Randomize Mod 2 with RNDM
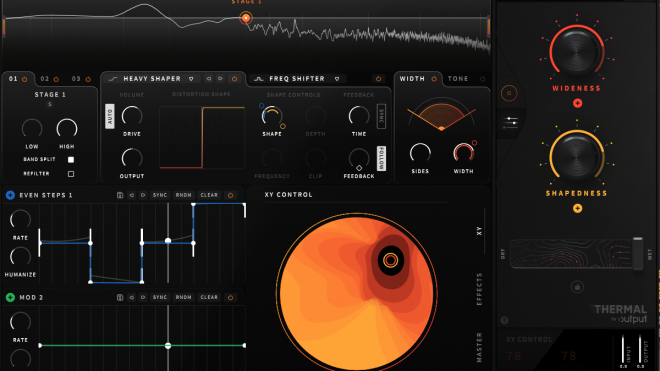660x371 pixels. point(184,297)
